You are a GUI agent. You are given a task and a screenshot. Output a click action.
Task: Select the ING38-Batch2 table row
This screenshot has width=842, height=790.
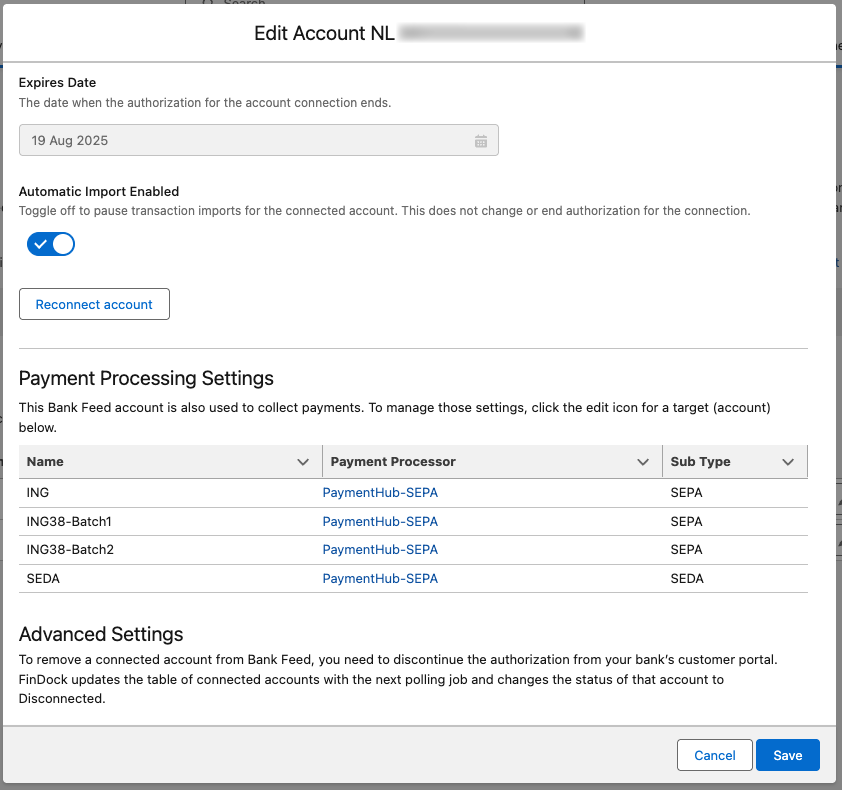[x=150, y=549]
